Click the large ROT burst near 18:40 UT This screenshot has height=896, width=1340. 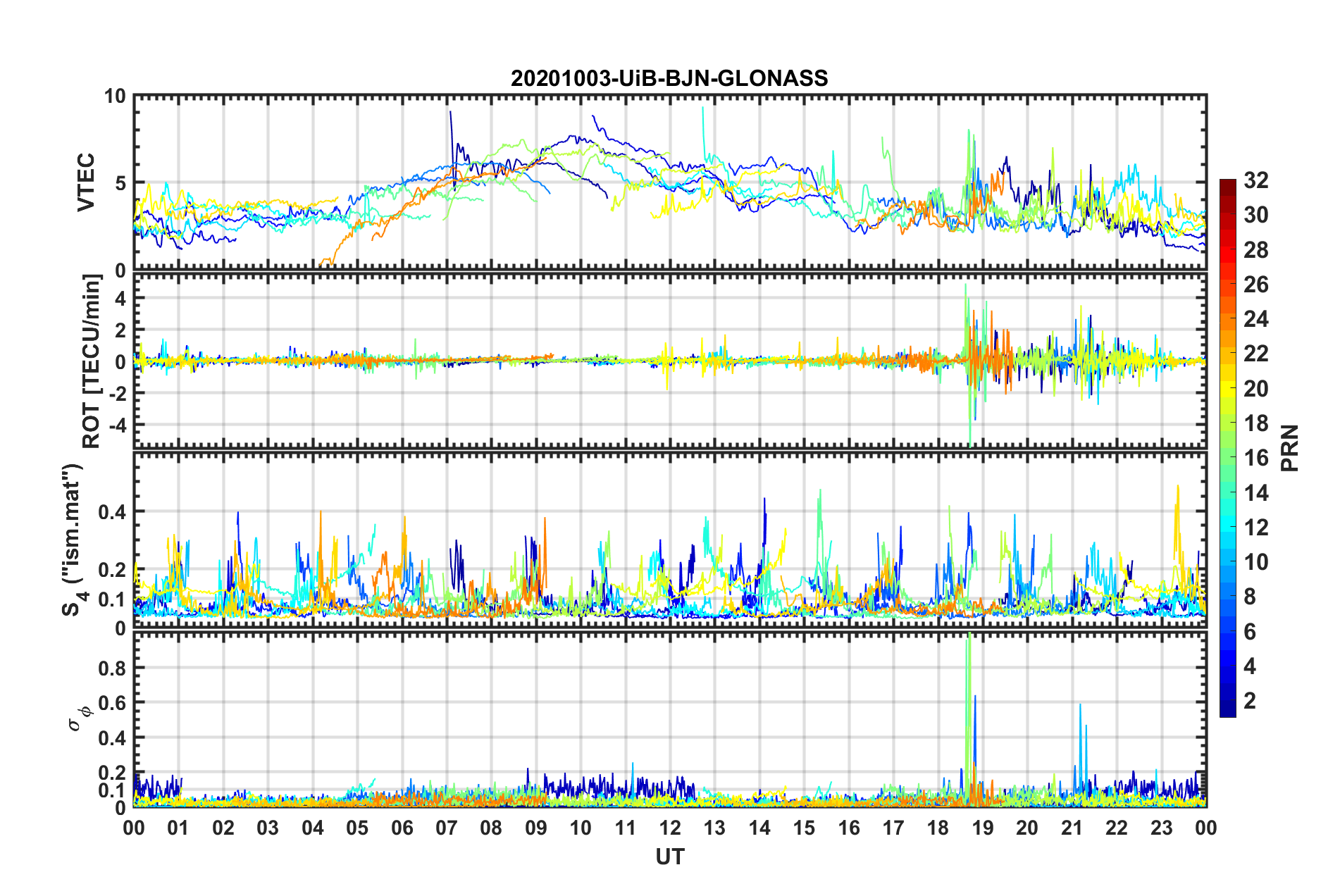click(969, 365)
